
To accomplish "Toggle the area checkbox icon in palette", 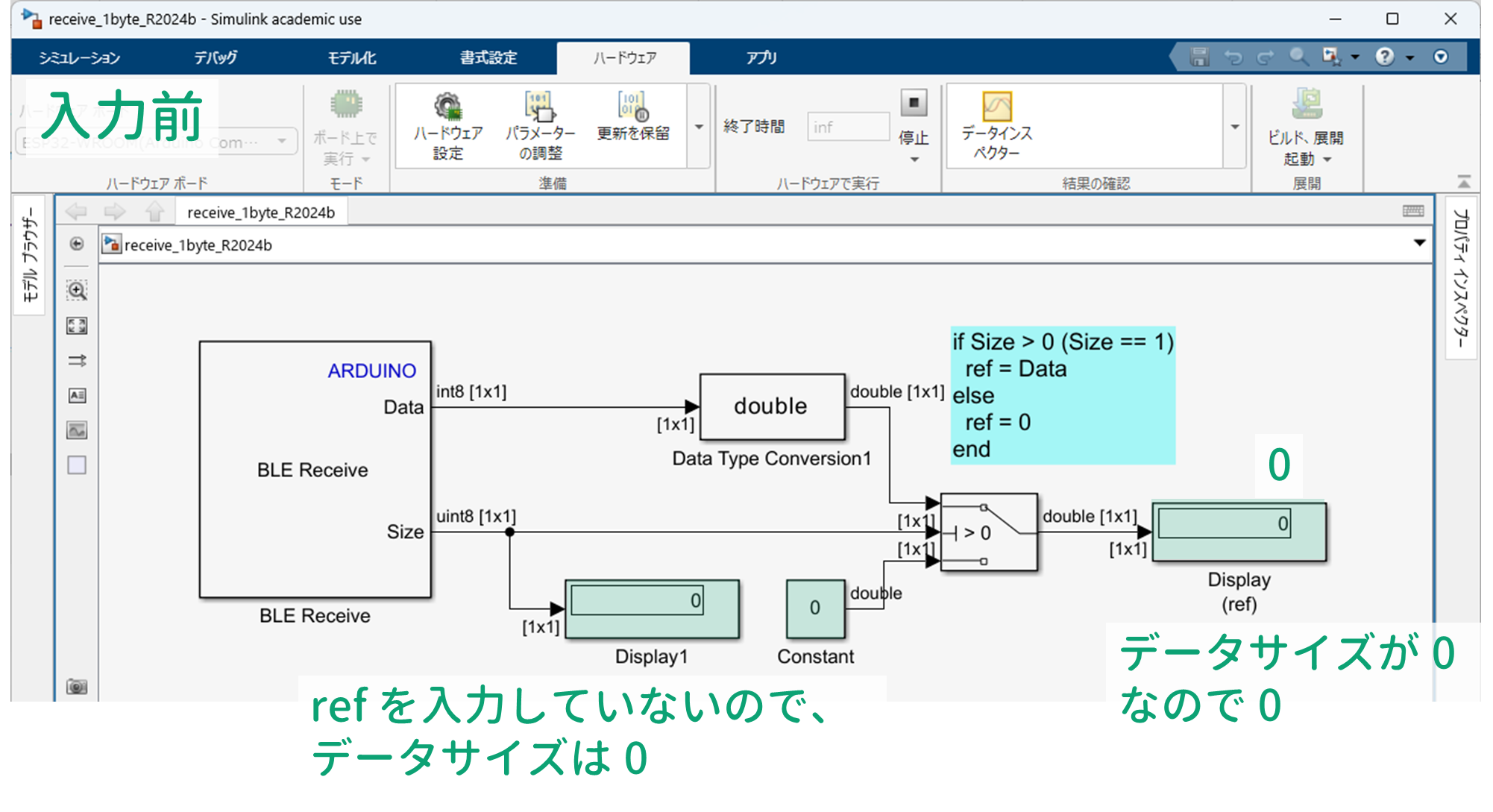I will (77, 465).
